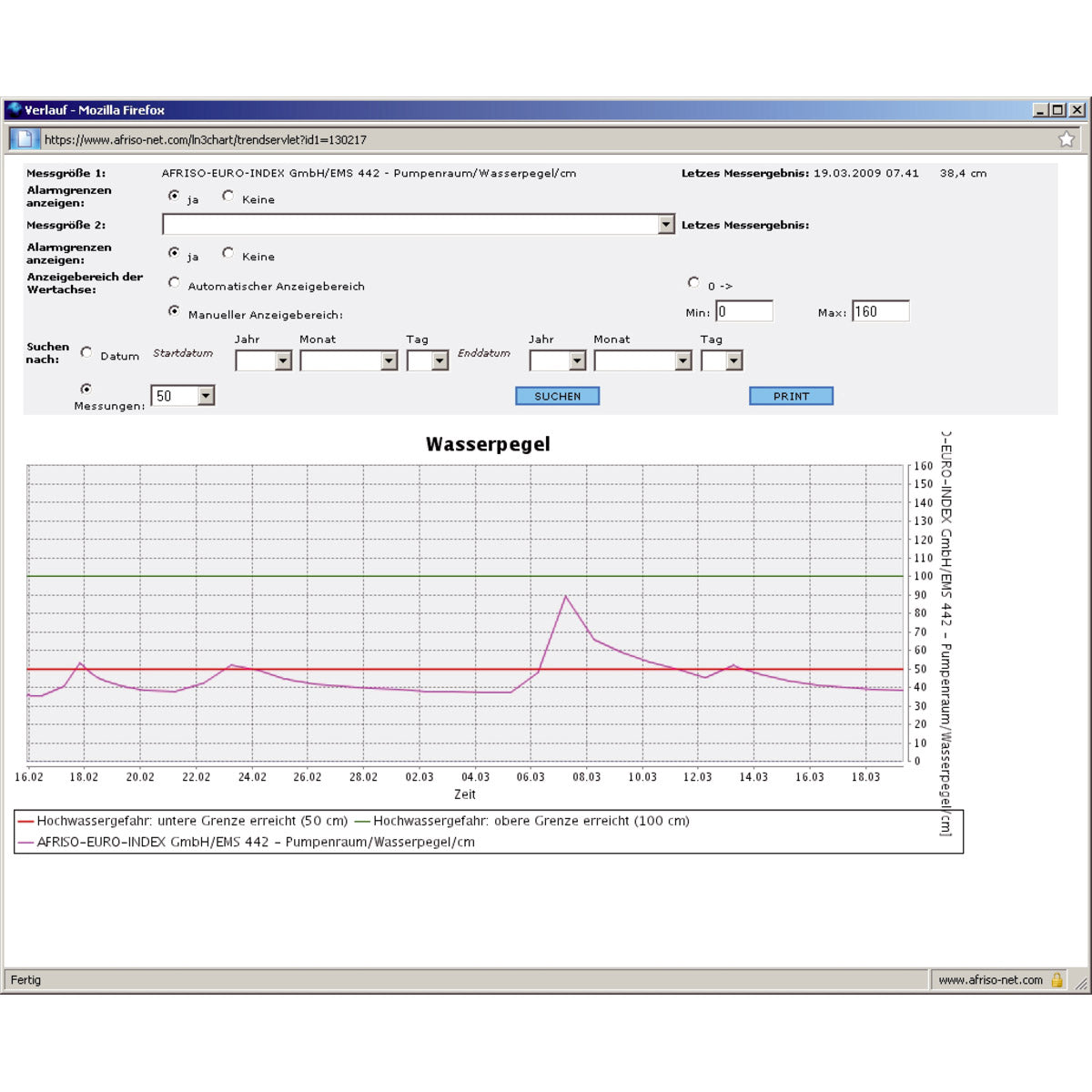Enable the '0 ->' display range option
The height and width of the screenshot is (1092, 1092).
click(x=693, y=282)
